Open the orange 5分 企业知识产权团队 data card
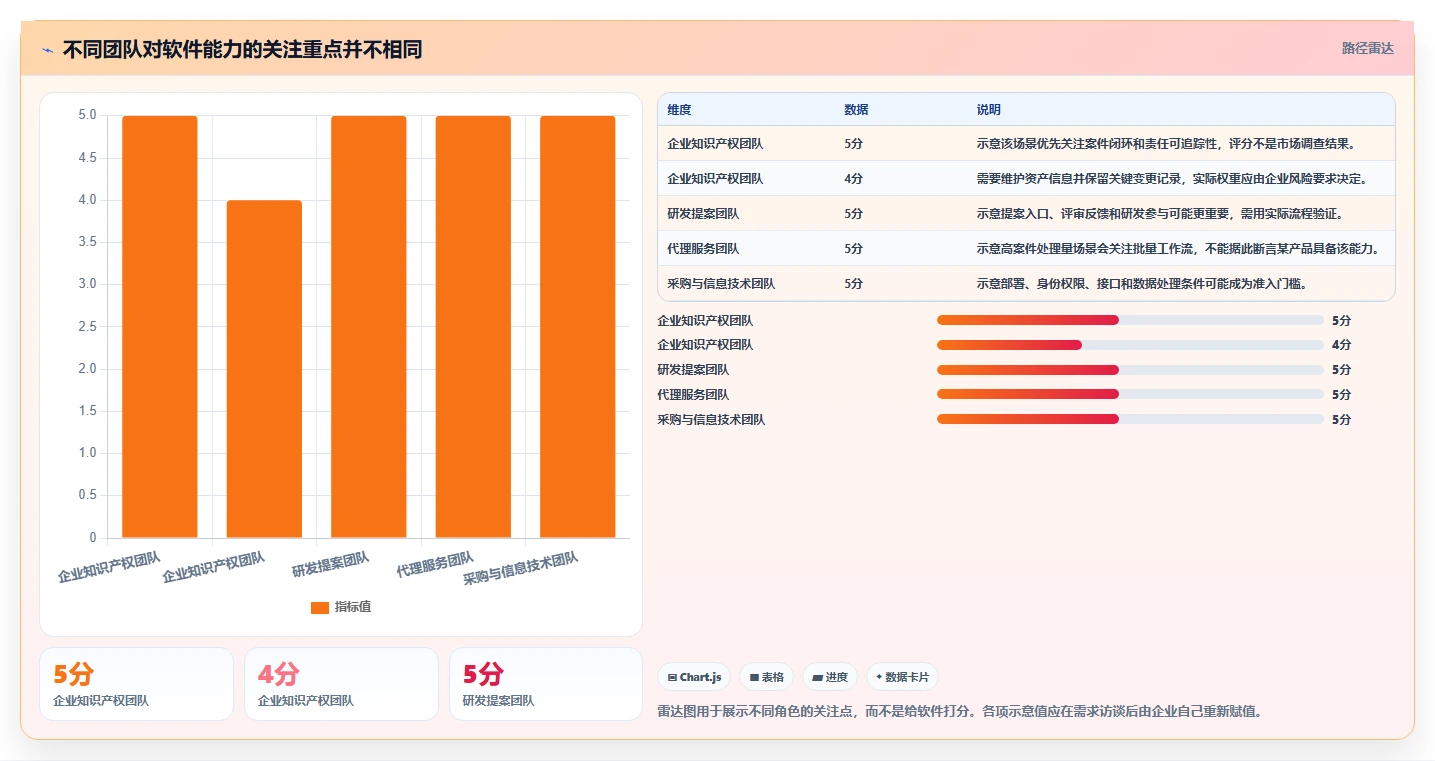 (136, 684)
